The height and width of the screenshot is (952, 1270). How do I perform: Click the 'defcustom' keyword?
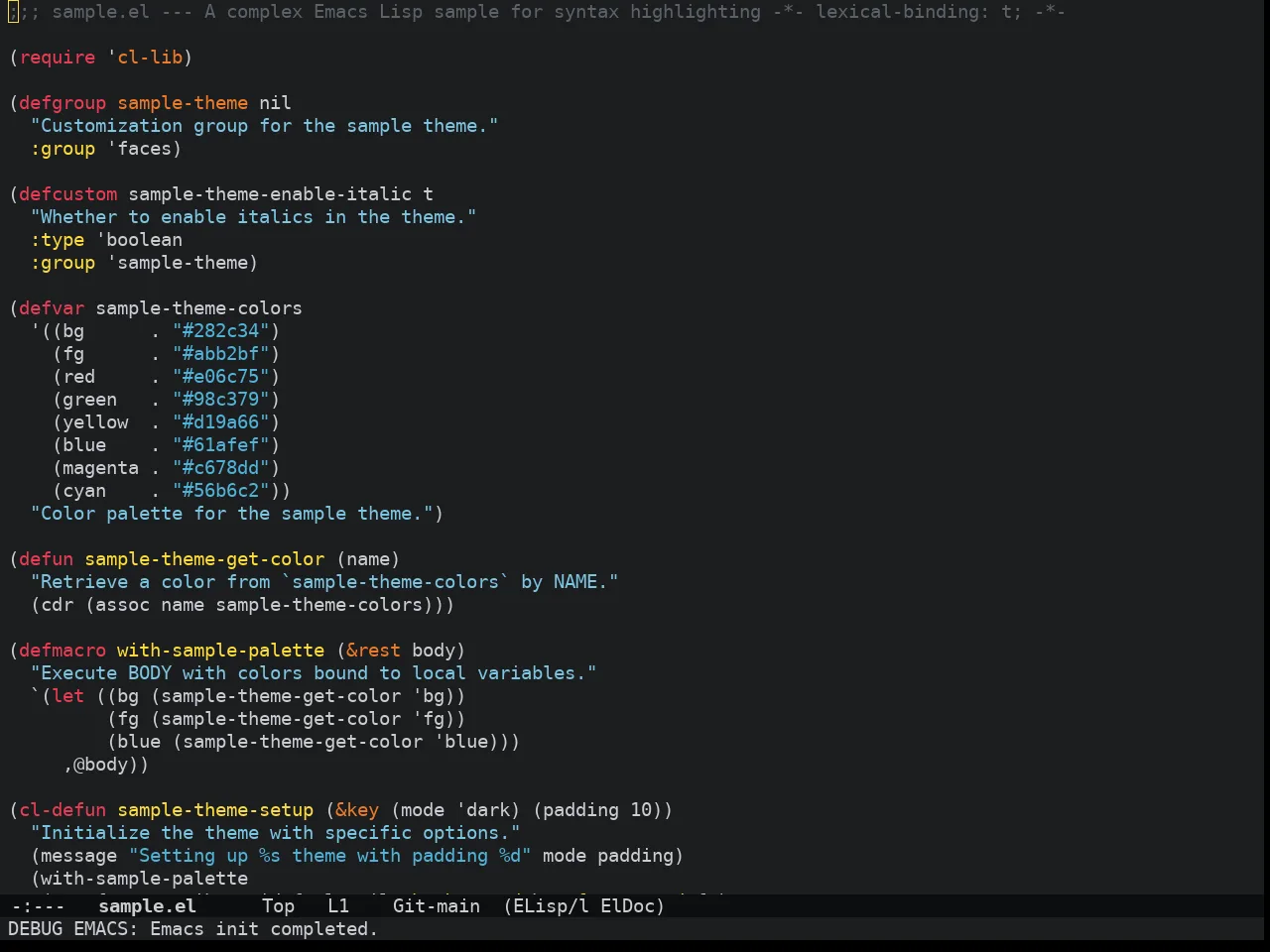tap(68, 194)
